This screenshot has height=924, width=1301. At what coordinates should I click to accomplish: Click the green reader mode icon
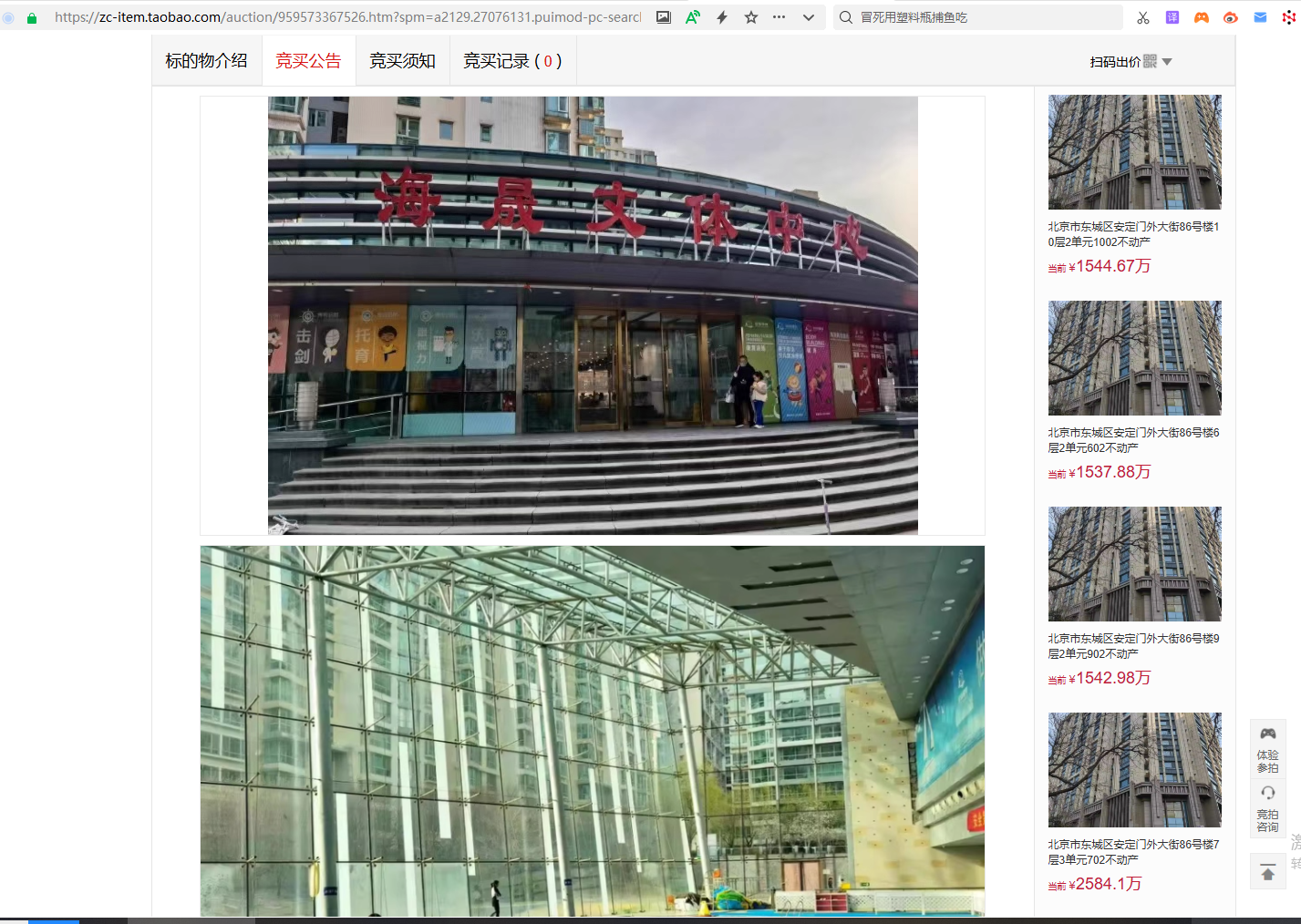[x=693, y=17]
